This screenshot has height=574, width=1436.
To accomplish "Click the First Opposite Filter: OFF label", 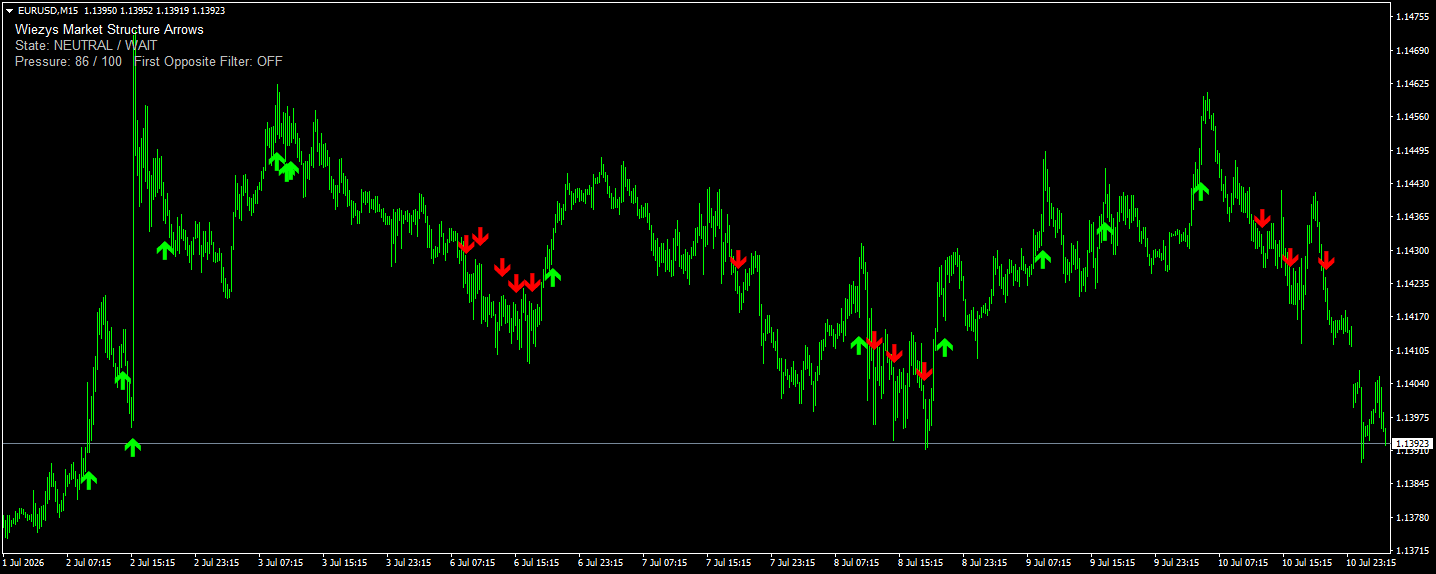I will [208, 61].
